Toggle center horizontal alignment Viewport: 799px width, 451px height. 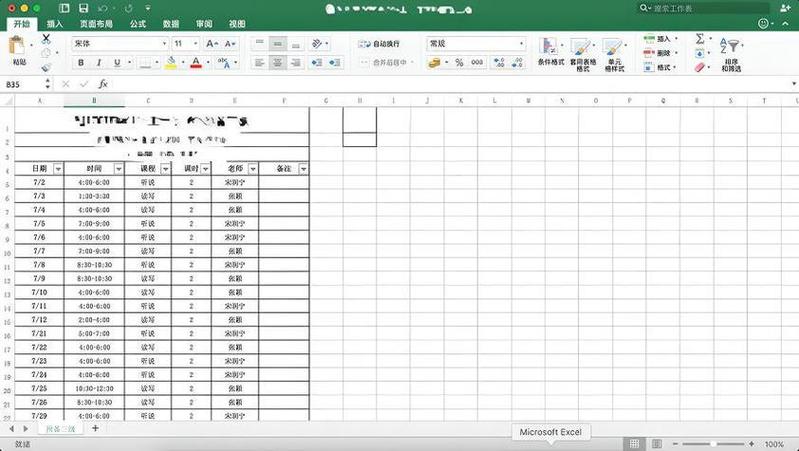coord(278,63)
